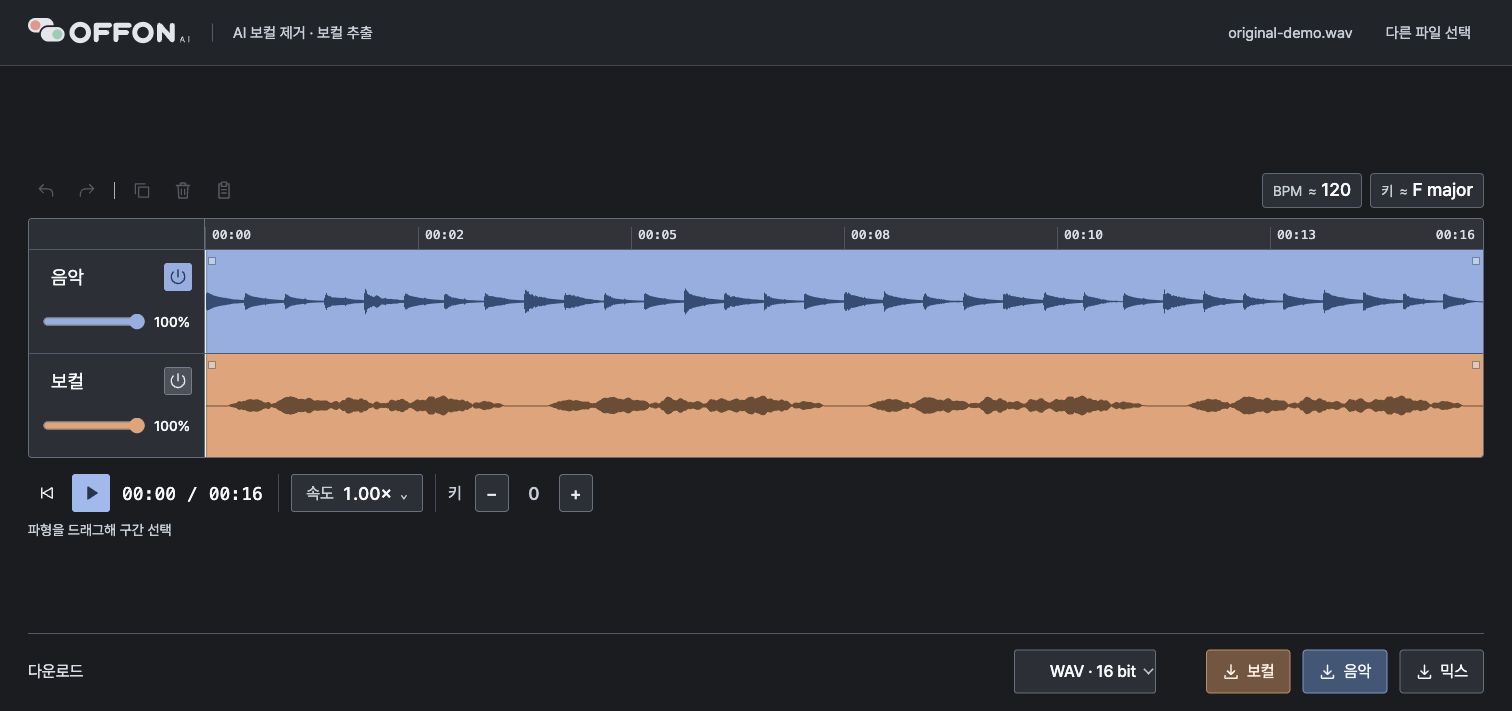Click the redo arrow icon
The image size is (1512, 711).
(87, 190)
